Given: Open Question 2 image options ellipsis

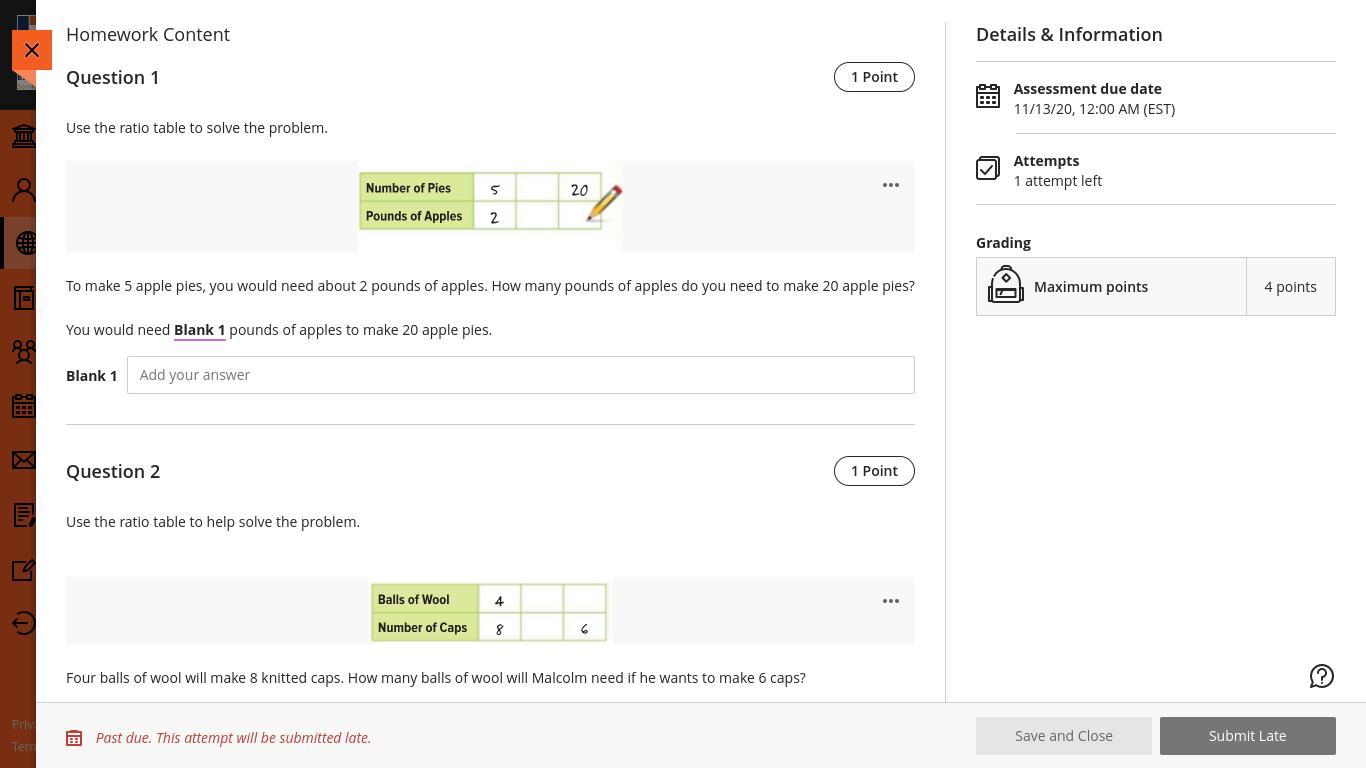Looking at the screenshot, I should (890, 601).
